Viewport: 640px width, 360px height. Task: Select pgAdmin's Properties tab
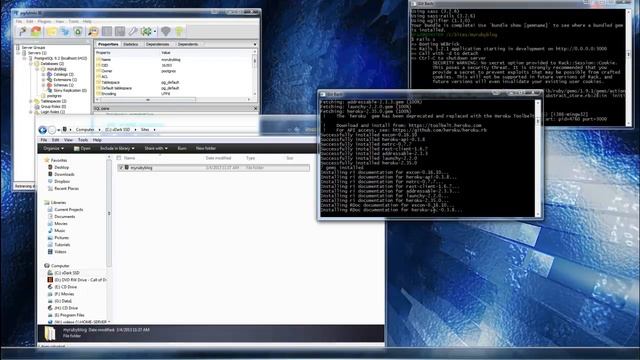click(108, 44)
